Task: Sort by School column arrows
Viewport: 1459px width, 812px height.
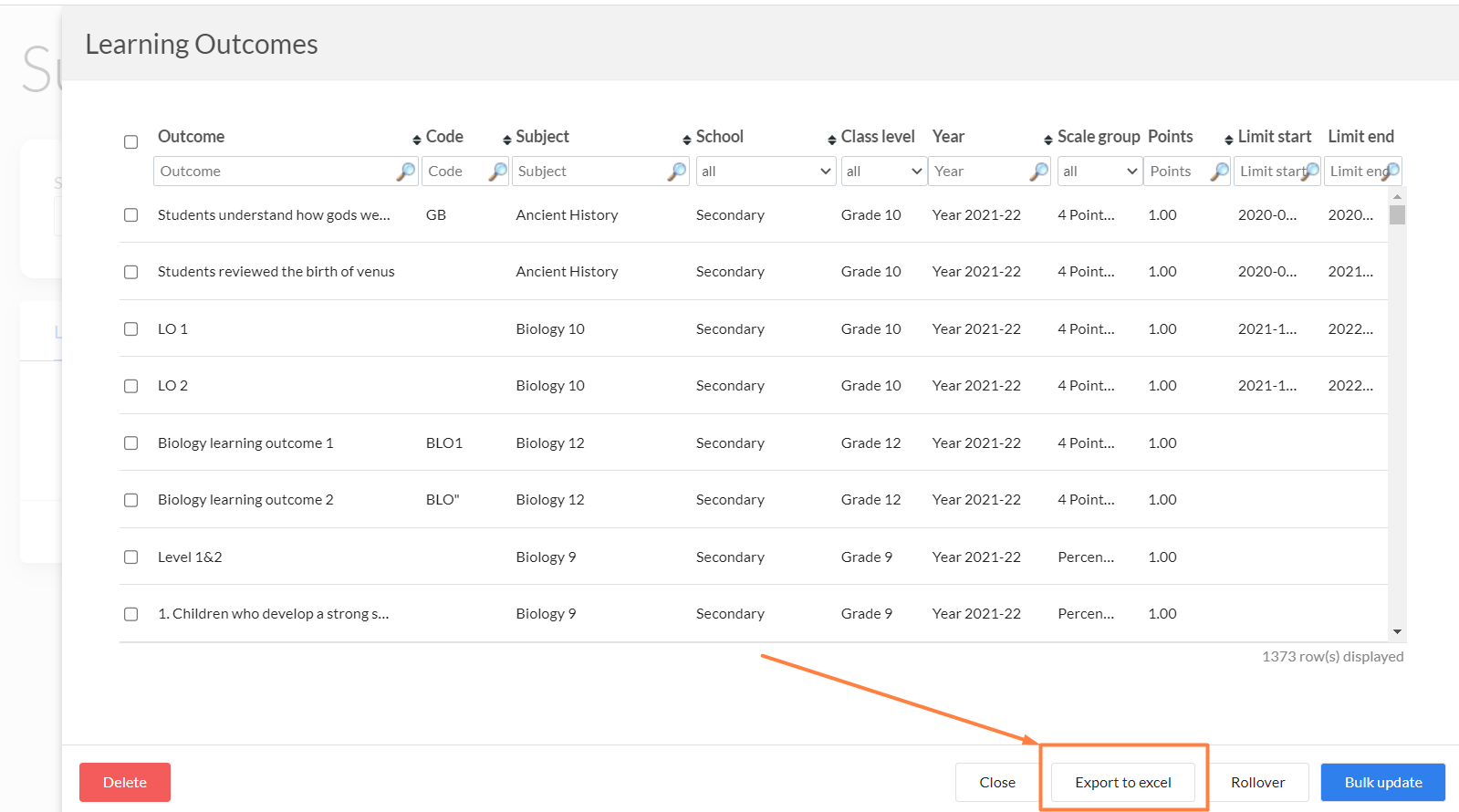Action: click(687, 140)
